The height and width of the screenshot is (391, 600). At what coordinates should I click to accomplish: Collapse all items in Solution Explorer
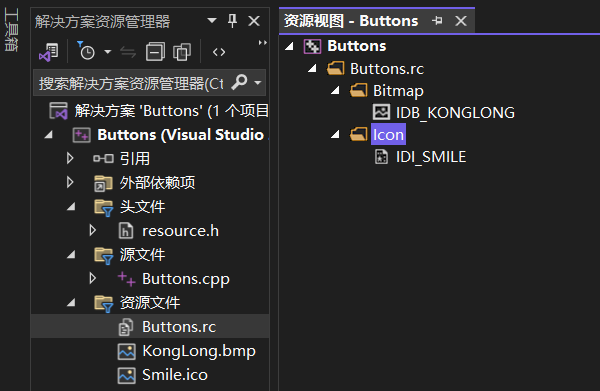pos(155,52)
